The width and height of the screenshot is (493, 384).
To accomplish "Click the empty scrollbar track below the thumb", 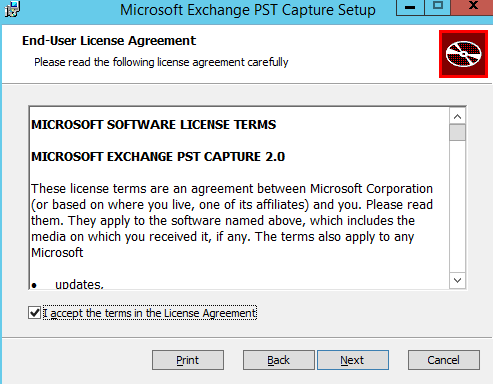I will pos(457,207).
